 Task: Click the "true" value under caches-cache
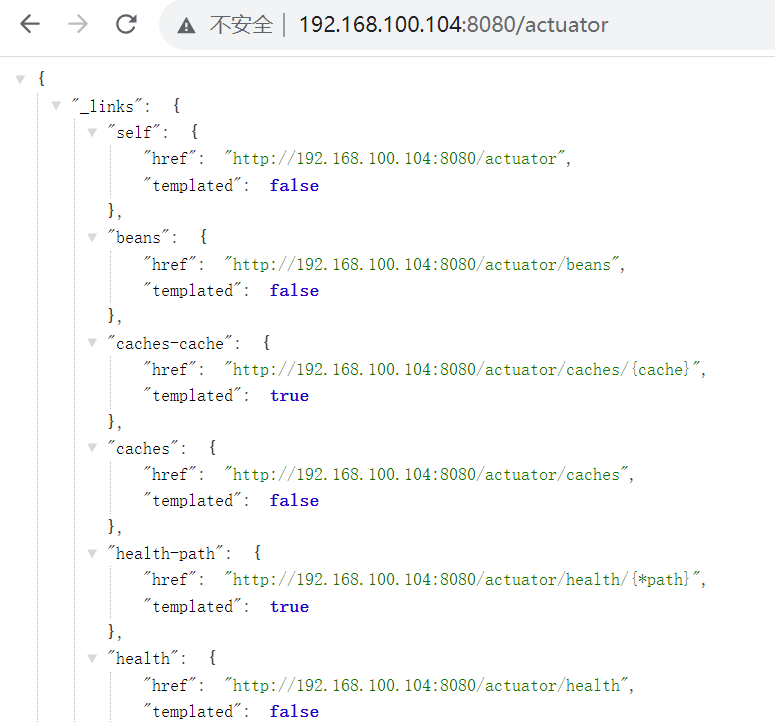pyautogui.click(x=289, y=396)
